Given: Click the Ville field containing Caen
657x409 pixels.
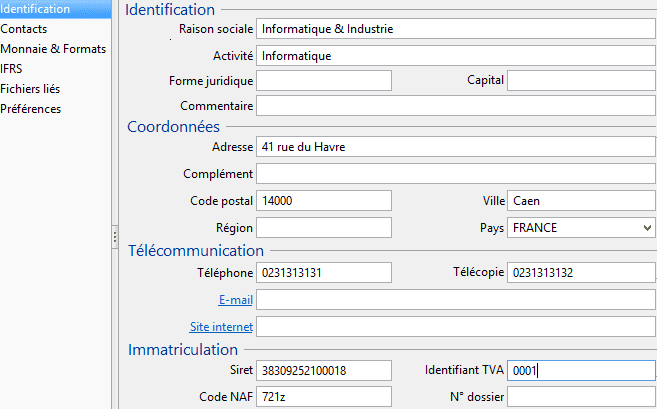Looking at the screenshot, I should pyautogui.click(x=581, y=201).
